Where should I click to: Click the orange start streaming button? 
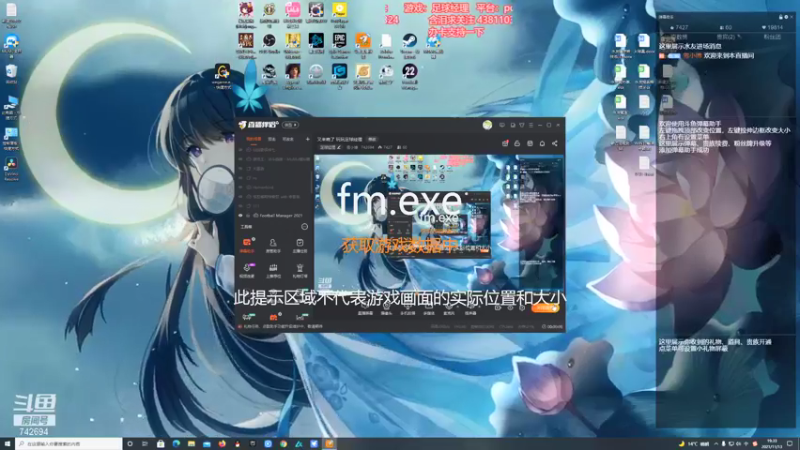coord(545,308)
